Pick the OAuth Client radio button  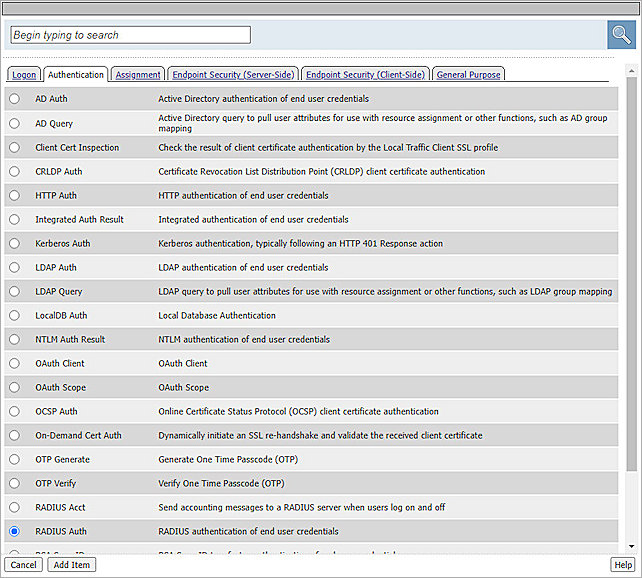[14, 363]
